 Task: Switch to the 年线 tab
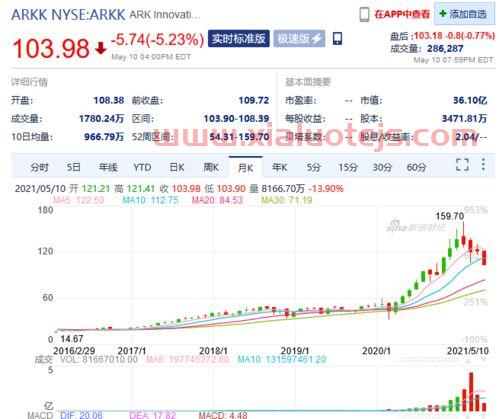point(108,167)
